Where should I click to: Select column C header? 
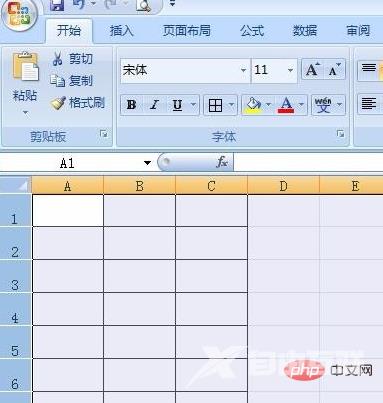pos(211,185)
